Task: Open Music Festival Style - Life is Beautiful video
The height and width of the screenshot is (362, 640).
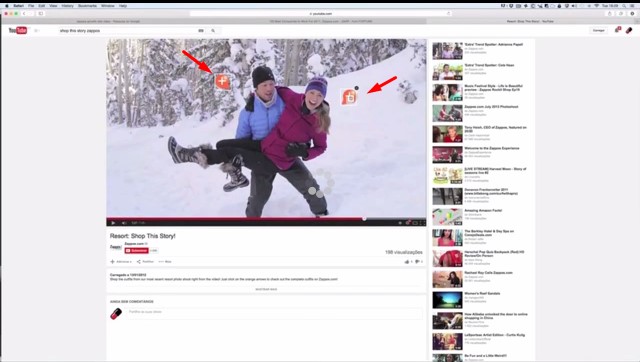Action: coord(493,88)
